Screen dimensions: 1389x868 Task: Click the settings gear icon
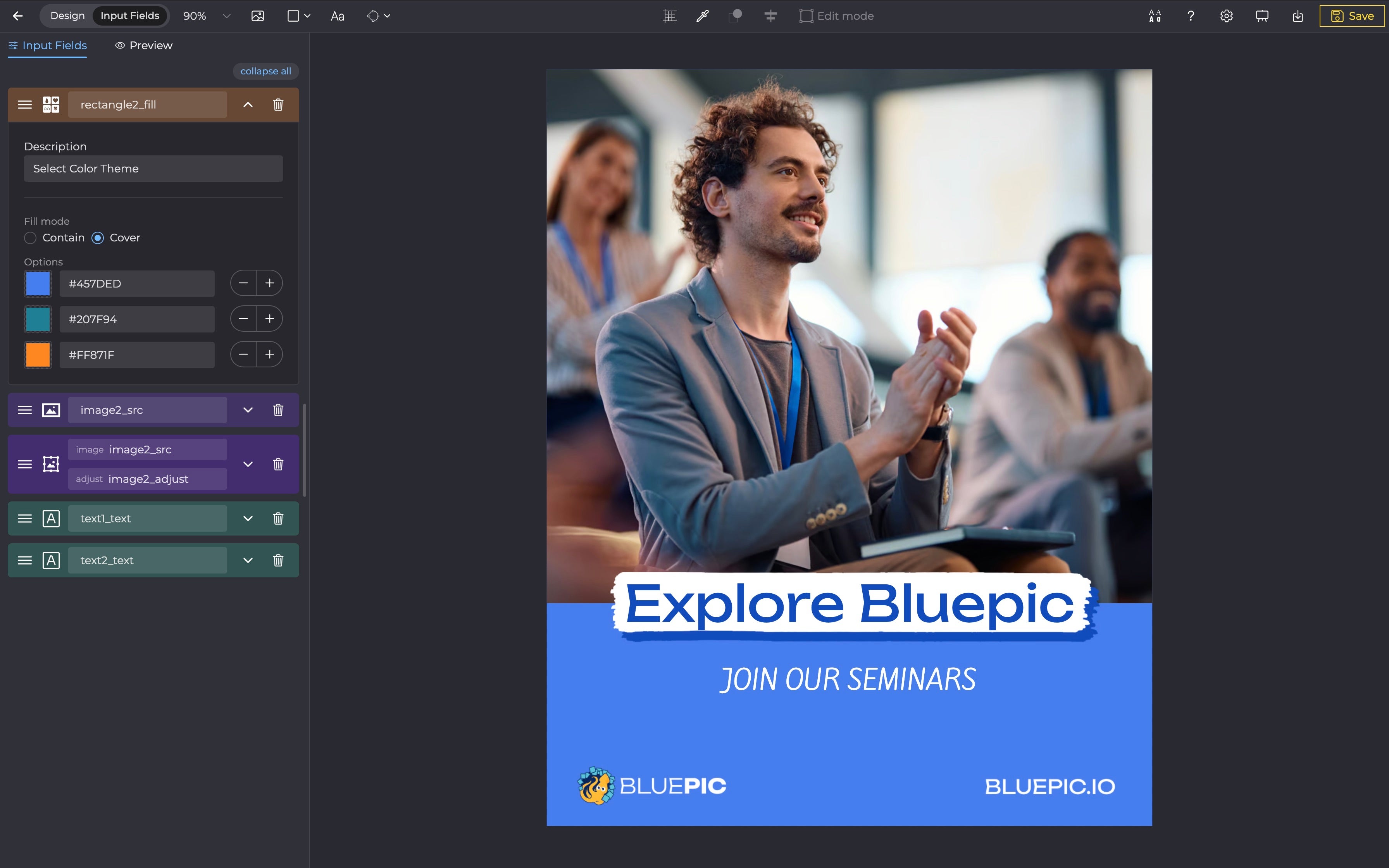point(1226,16)
